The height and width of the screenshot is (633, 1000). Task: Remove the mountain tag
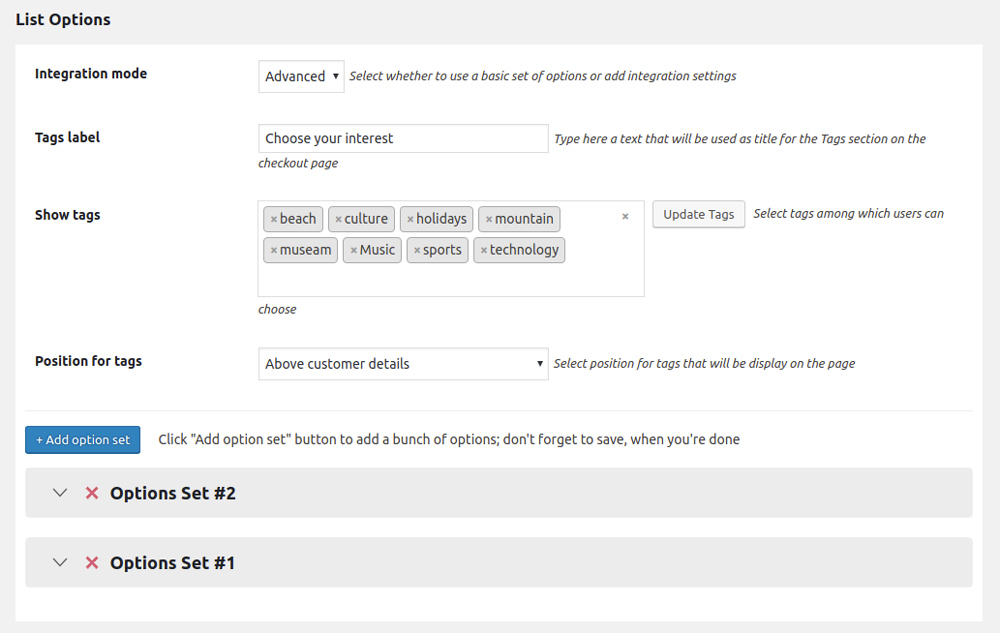(x=488, y=219)
